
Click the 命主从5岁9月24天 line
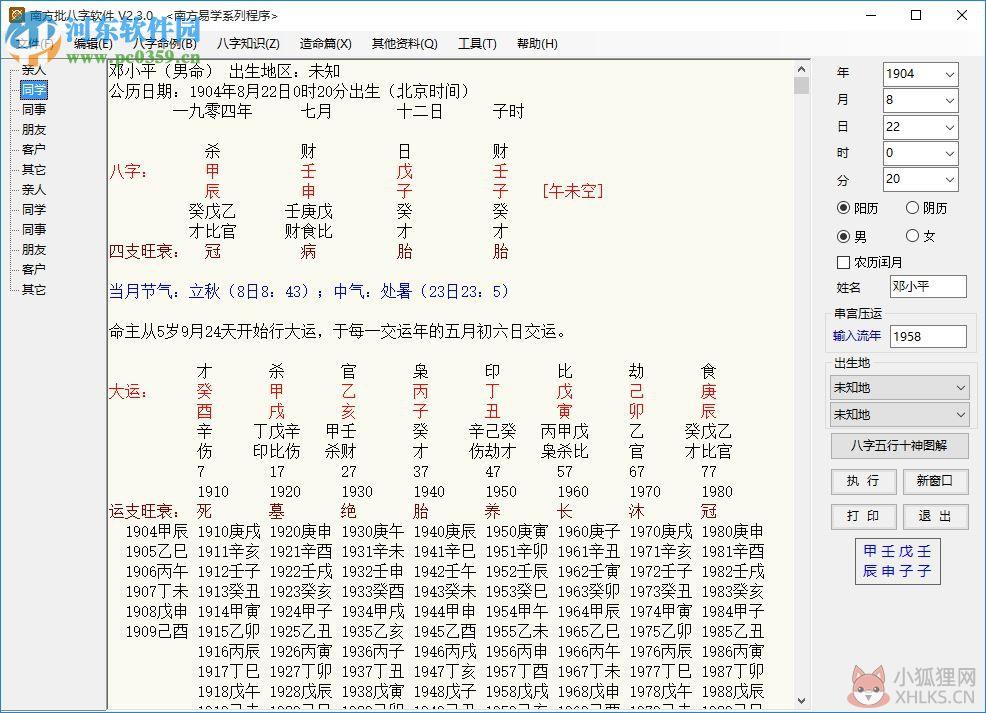click(338, 331)
